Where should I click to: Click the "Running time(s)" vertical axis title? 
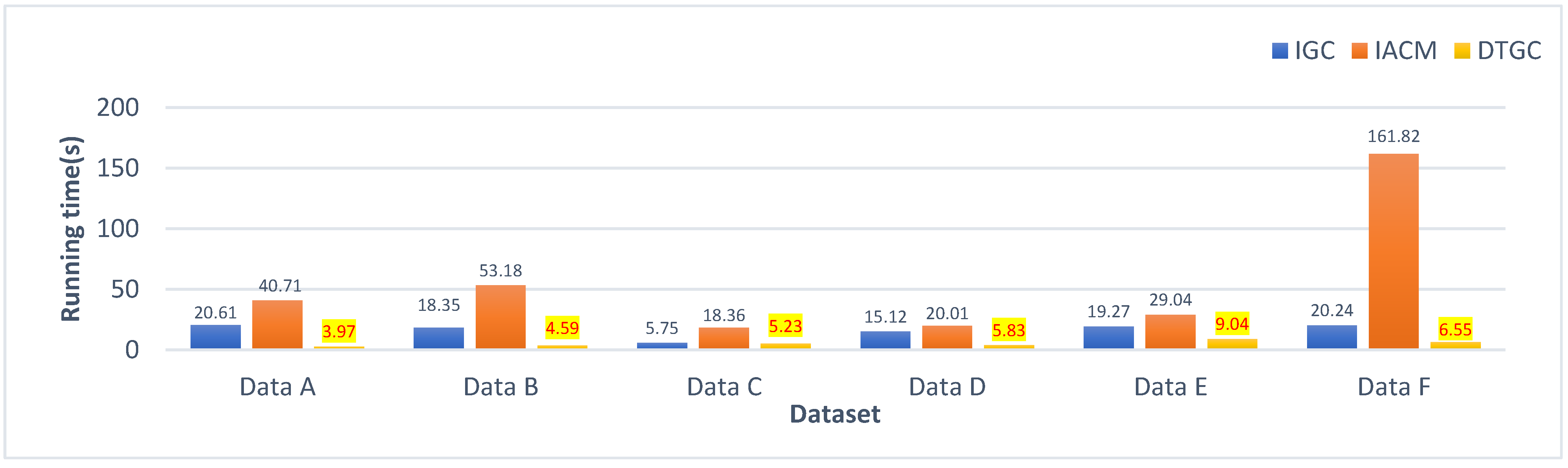[x=71, y=229]
